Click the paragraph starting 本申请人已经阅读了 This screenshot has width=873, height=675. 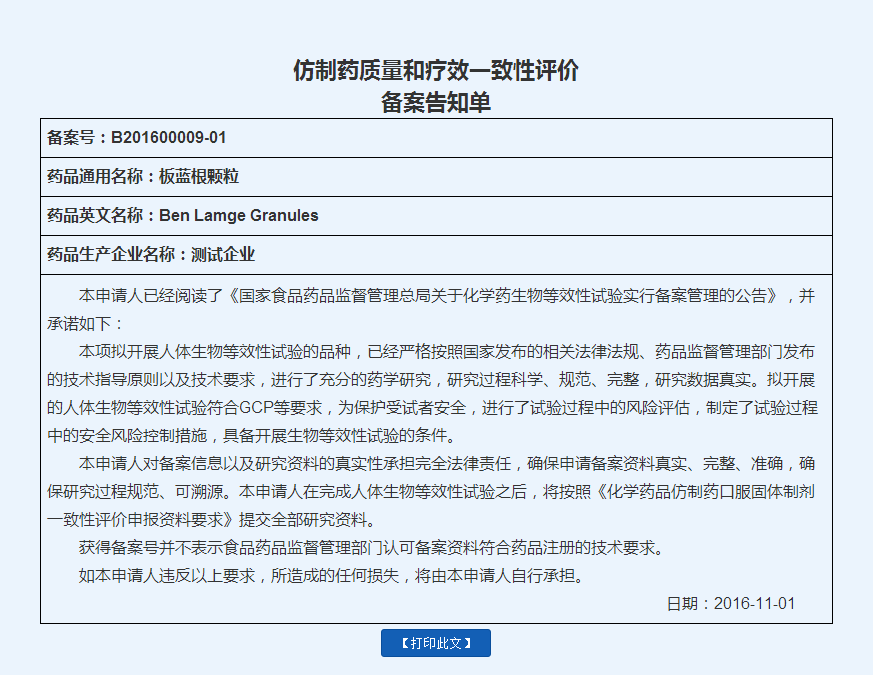431,310
